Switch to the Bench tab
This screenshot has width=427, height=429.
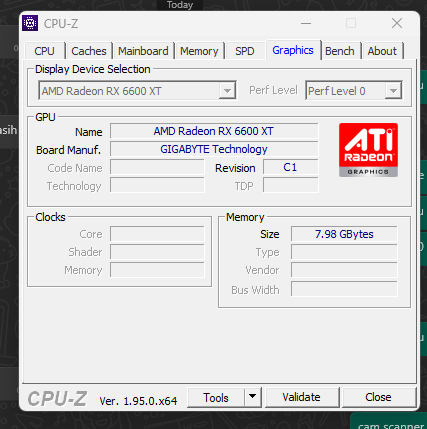coord(340,51)
